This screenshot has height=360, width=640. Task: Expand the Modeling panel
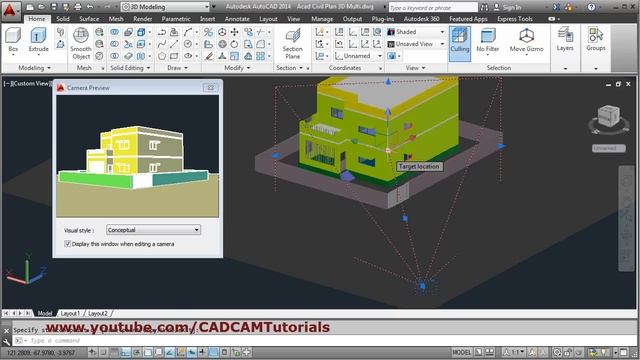pos(34,68)
